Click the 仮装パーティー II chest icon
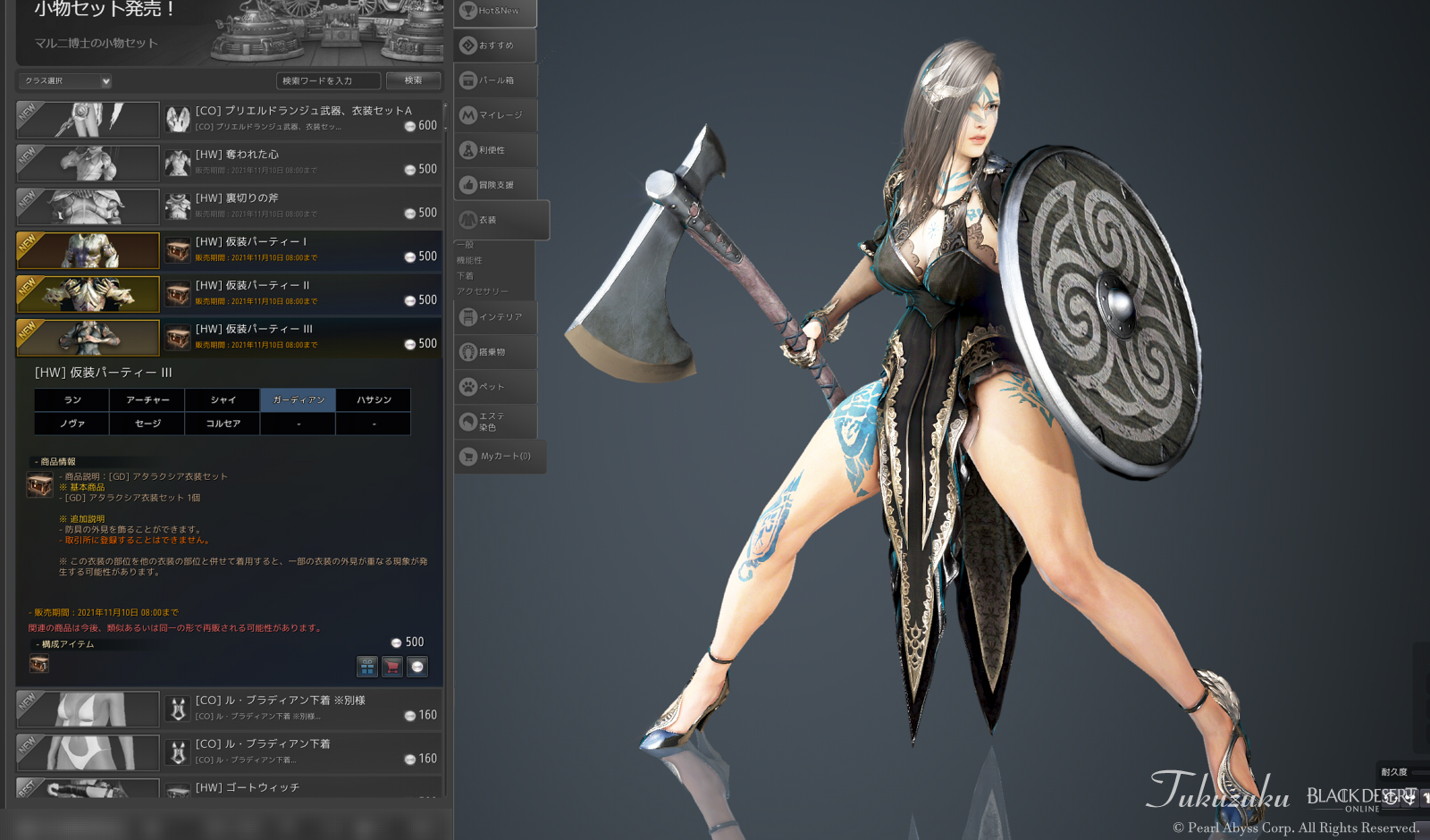 point(178,294)
